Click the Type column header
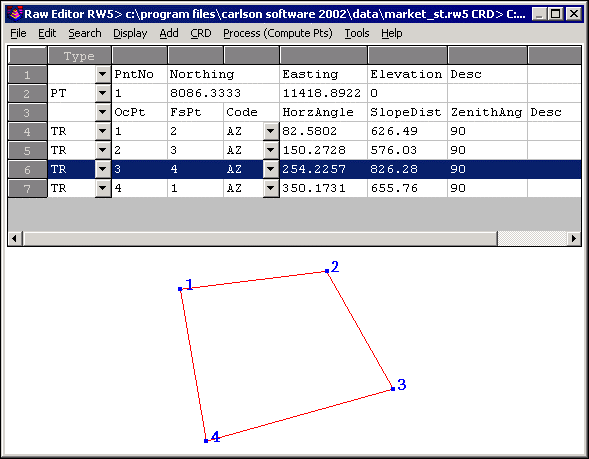Viewport: 589px width, 459px height. click(x=79, y=56)
